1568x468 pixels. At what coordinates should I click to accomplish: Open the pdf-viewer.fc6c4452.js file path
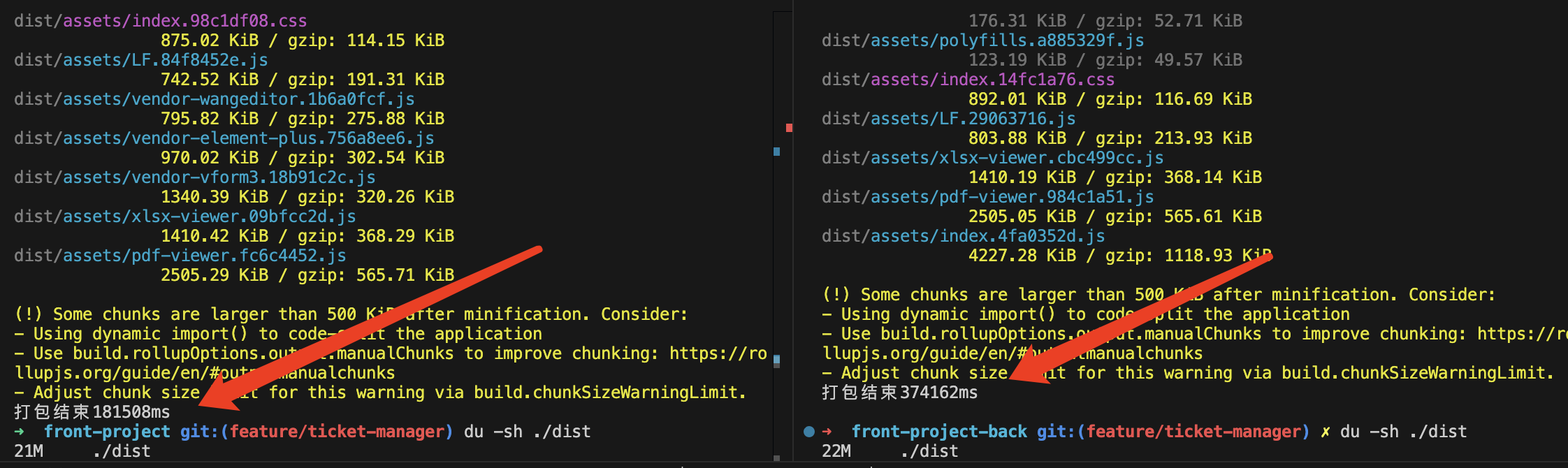[x=180, y=256]
